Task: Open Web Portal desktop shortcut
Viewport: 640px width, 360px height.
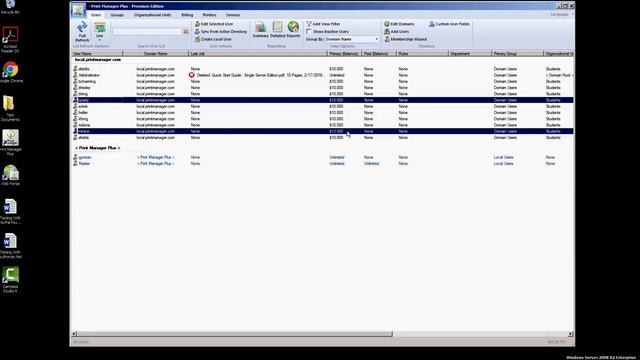Action: (x=10, y=175)
